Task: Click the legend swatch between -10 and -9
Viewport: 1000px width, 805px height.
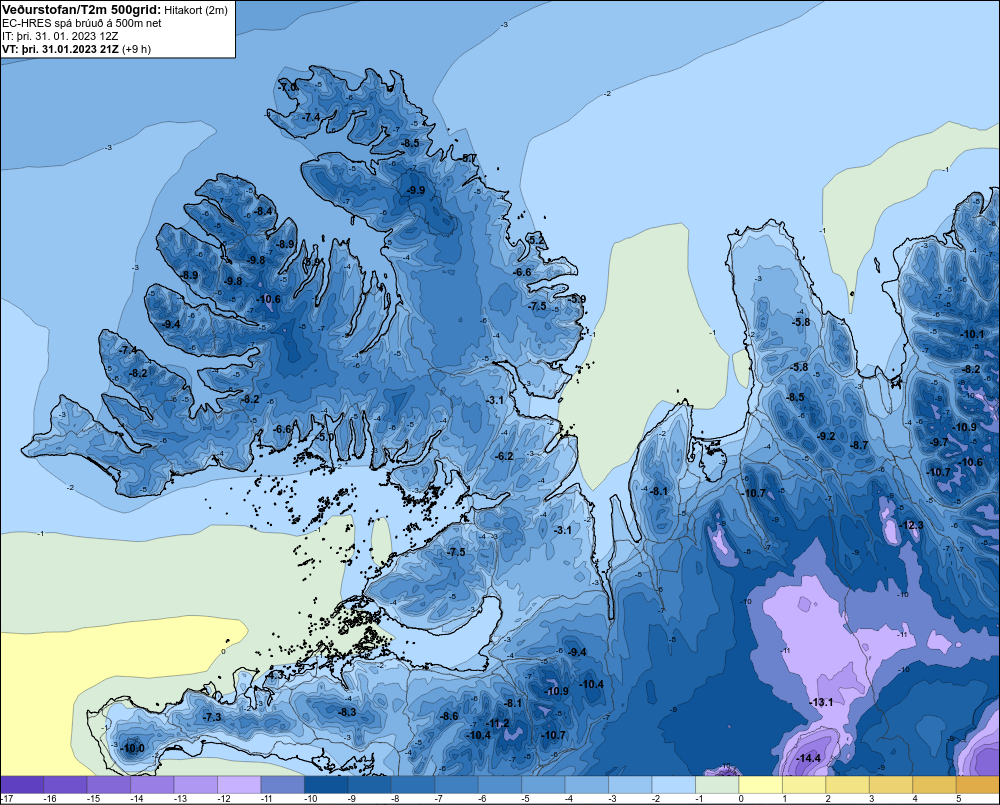Action: pyautogui.click(x=327, y=785)
